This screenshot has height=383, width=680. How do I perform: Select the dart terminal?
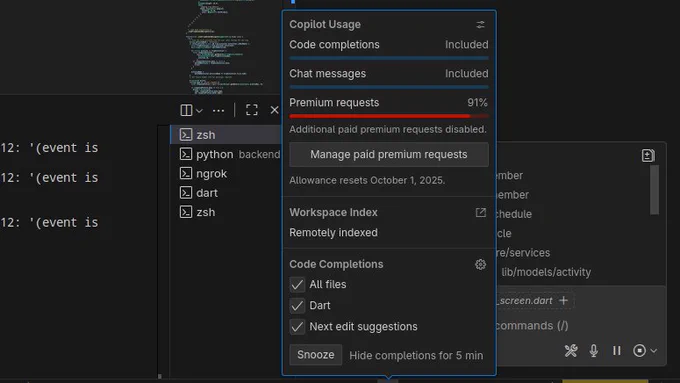click(x=226, y=193)
